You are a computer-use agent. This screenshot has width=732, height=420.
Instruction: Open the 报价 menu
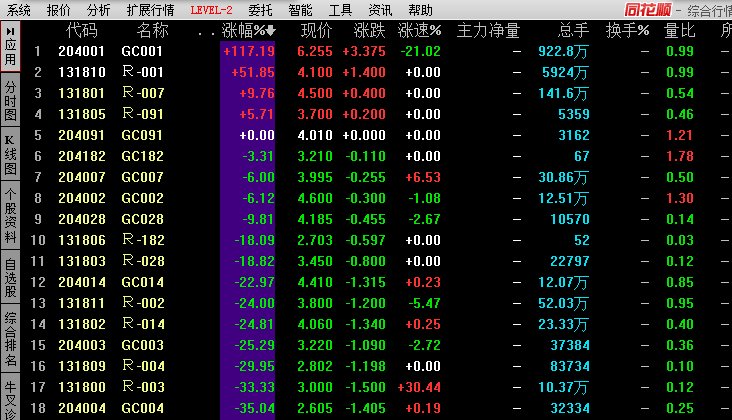[59, 10]
